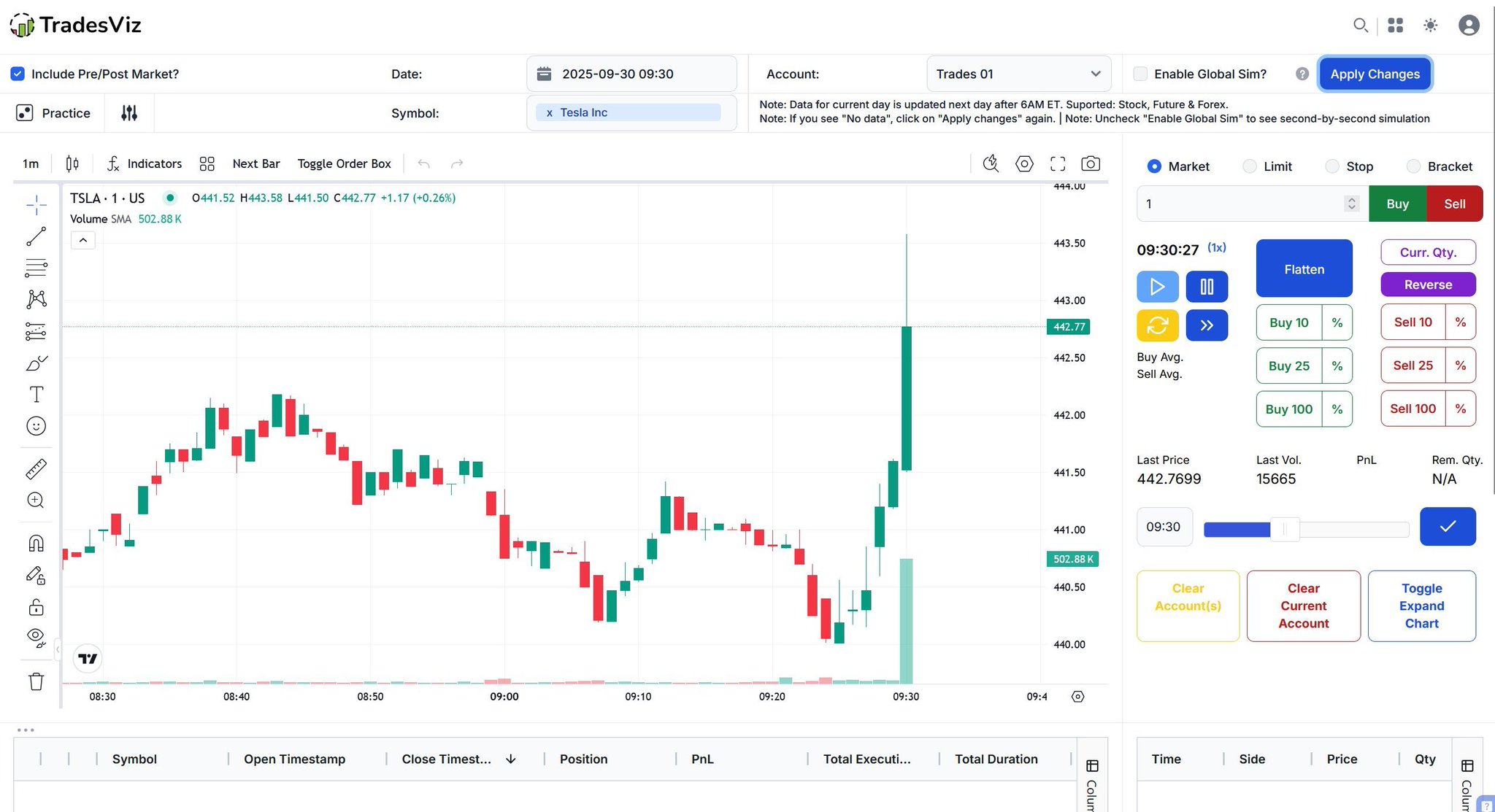
Task: Click the ruler measure tool
Action: 36,469
